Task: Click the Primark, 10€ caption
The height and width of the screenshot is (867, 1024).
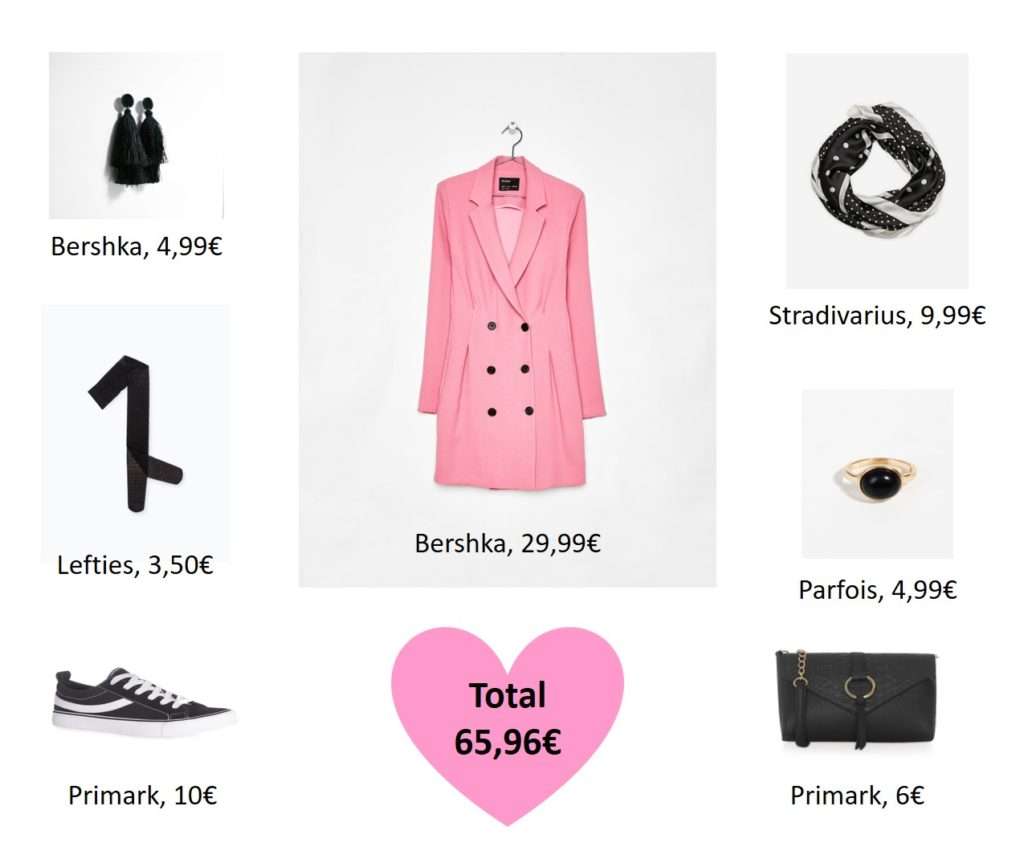Action: pyautogui.click(x=142, y=796)
